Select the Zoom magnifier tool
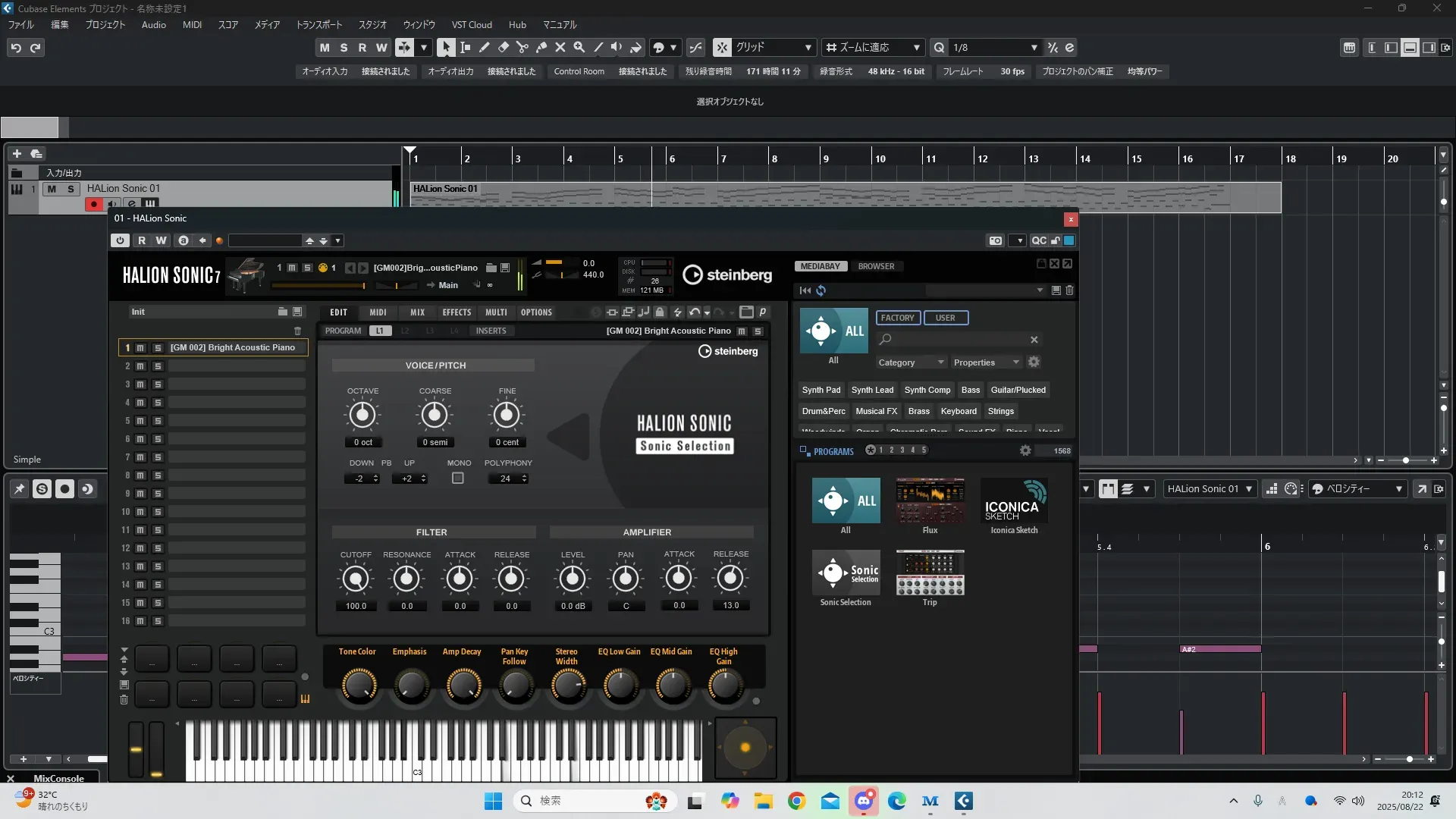Screen dimensions: 1456x819 pyautogui.click(x=579, y=47)
